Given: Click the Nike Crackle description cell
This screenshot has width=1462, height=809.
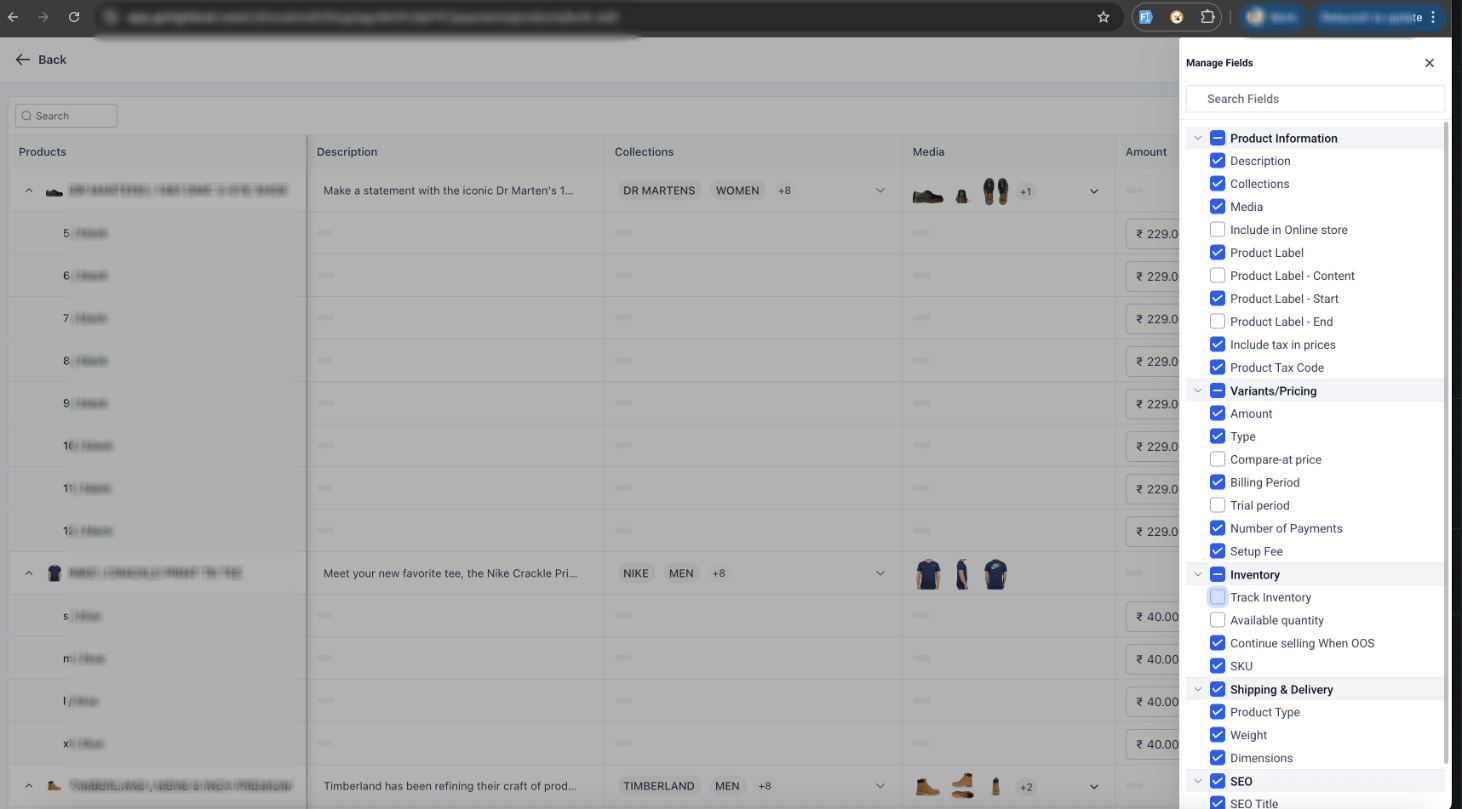Looking at the screenshot, I should point(455,574).
